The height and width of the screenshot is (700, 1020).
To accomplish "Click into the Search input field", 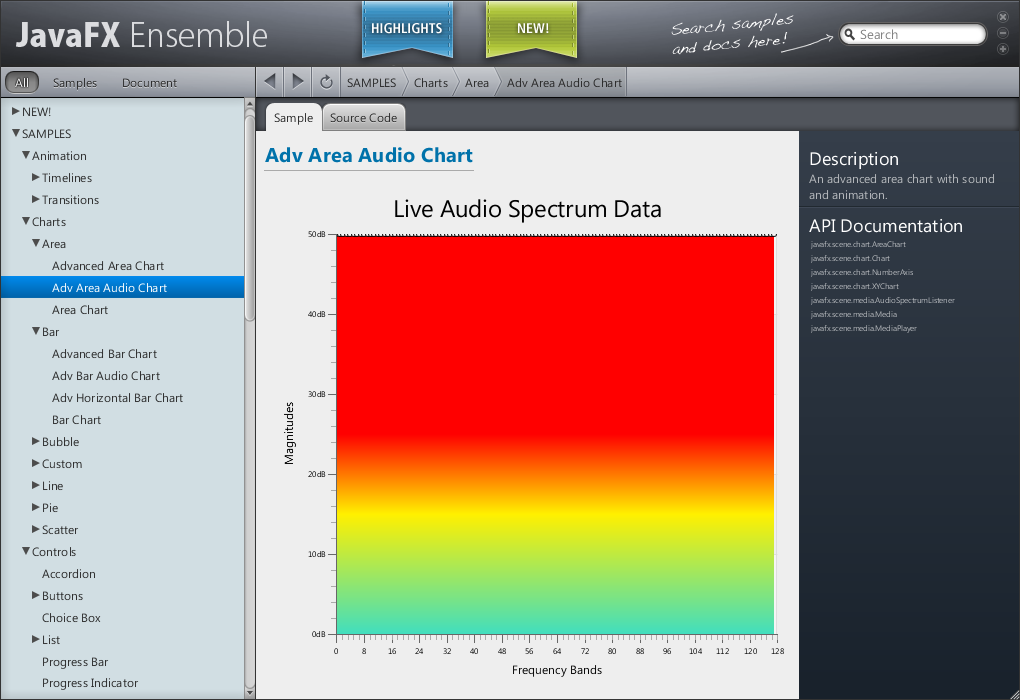I will [x=918, y=35].
